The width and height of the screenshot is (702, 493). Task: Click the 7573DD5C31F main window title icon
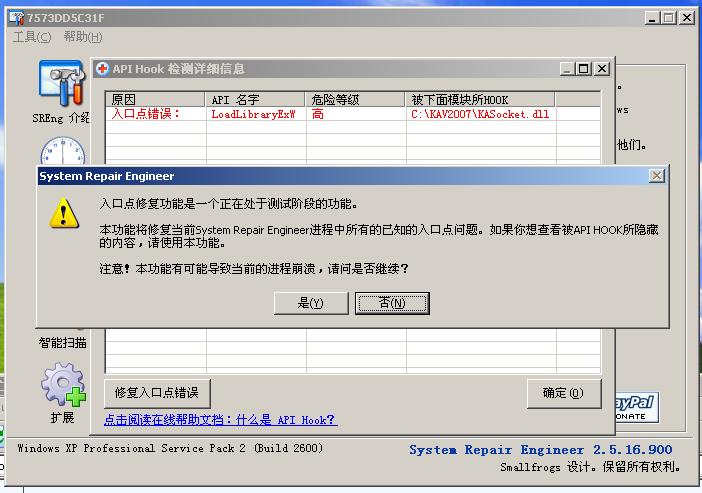click(x=17, y=18)
